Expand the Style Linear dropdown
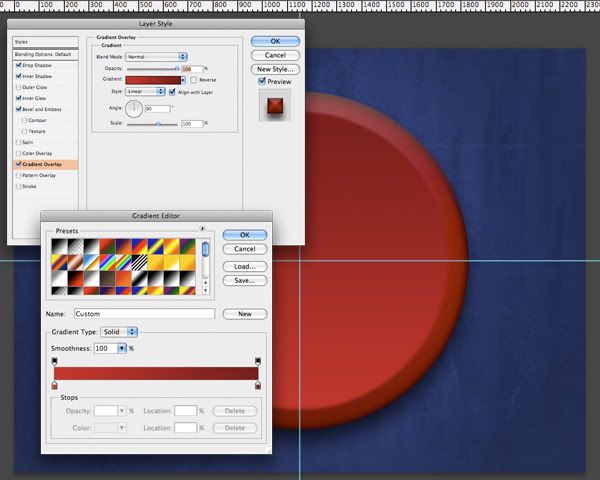 pos(146,91)
